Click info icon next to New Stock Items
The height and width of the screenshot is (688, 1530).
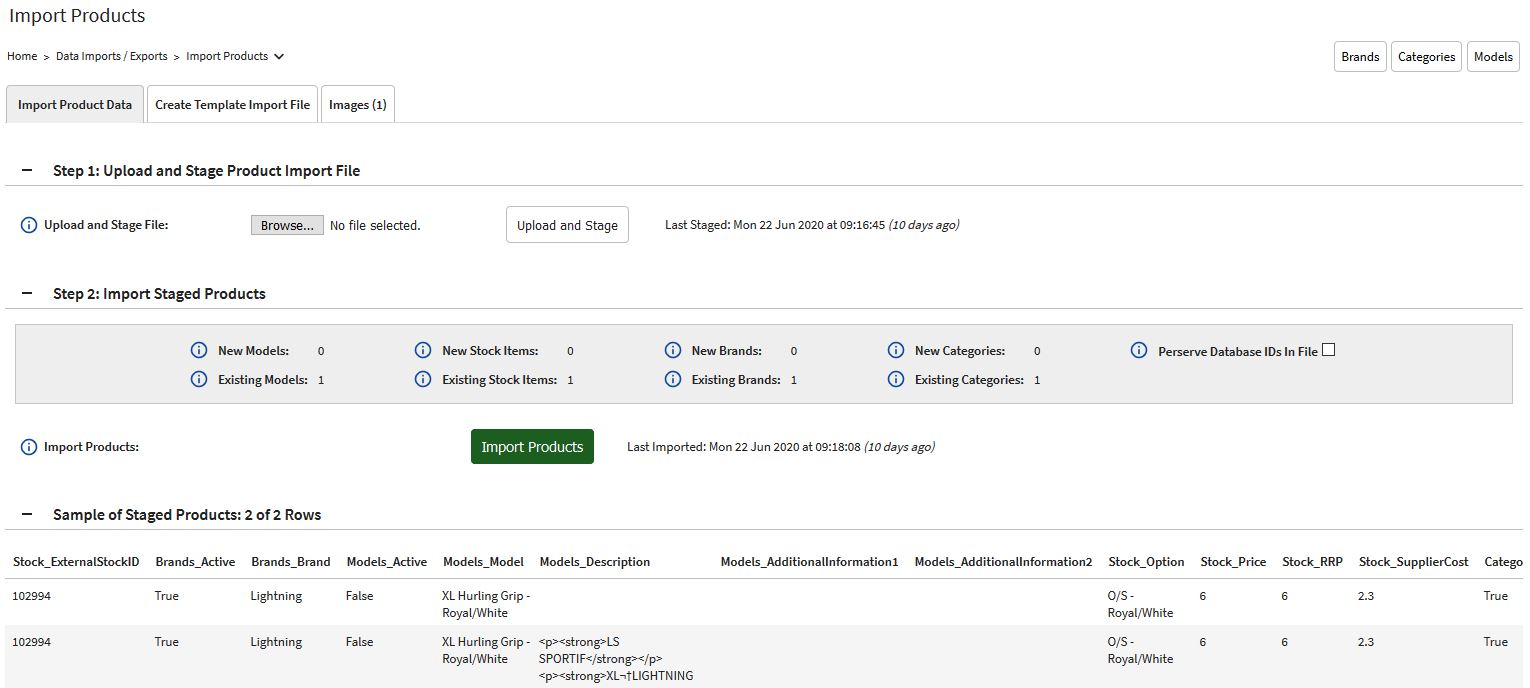click(x=423, y=351)
